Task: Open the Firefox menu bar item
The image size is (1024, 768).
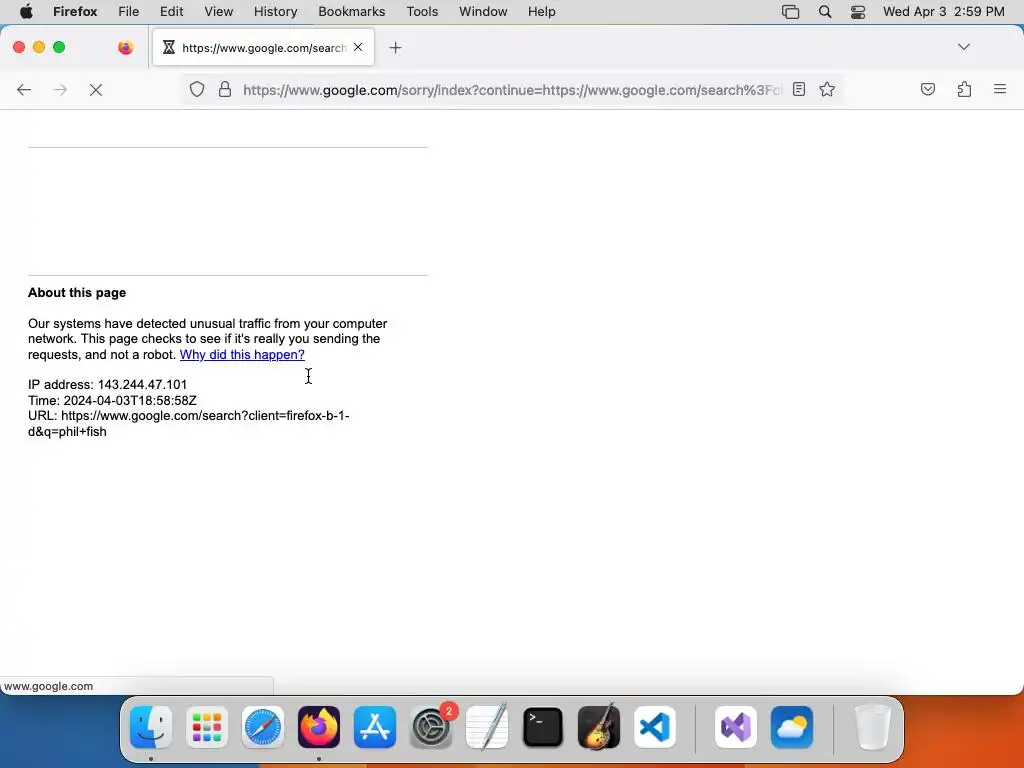Action: 75,12
